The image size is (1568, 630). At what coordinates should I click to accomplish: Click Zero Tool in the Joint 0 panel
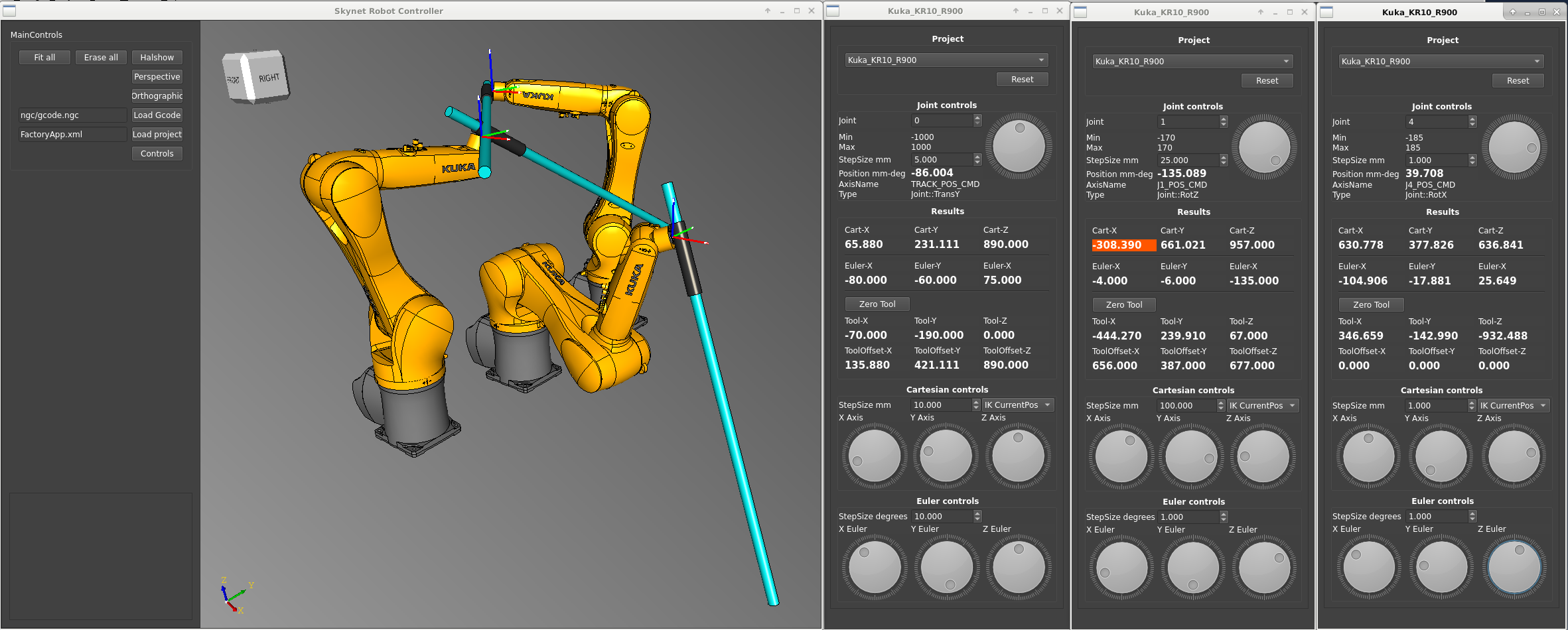pyautogui.click(x=877, y=304)
